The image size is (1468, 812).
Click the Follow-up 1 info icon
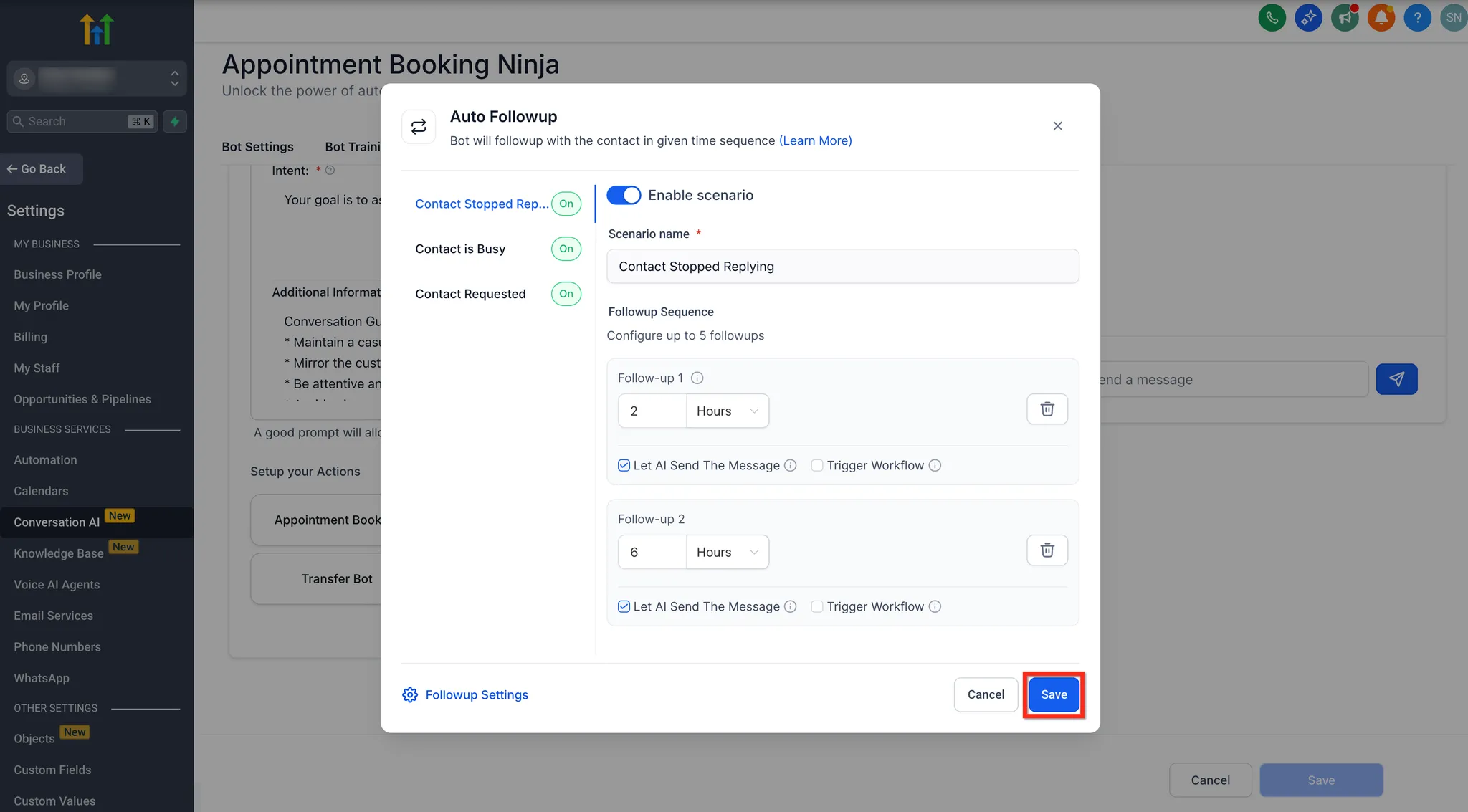[697, 378]
